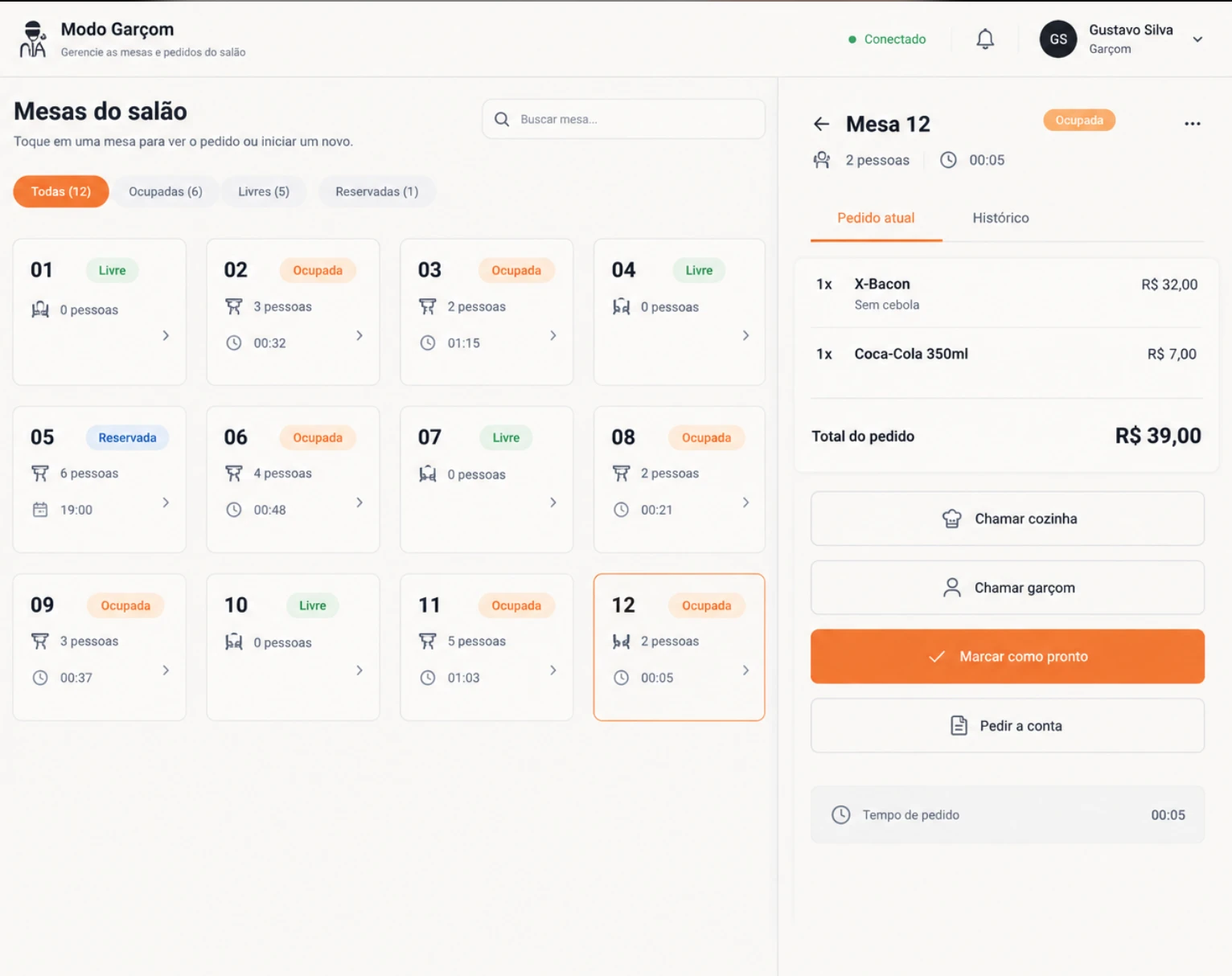Screen dimensions: 1232x976
Task: Click the waiter logo icon beside Modo Garçom
Action: [x=33, y=39]
